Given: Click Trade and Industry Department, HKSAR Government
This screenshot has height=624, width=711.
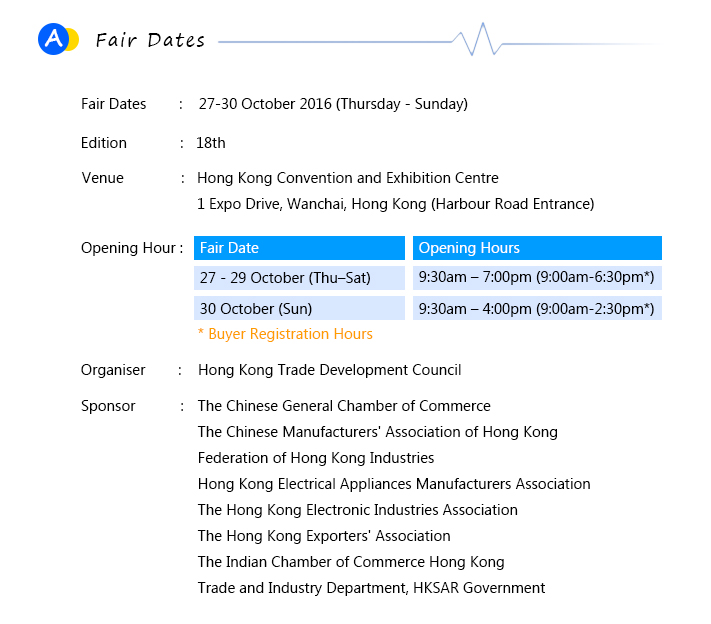Looking at the screenshot, I should click(x=371, y=588).
